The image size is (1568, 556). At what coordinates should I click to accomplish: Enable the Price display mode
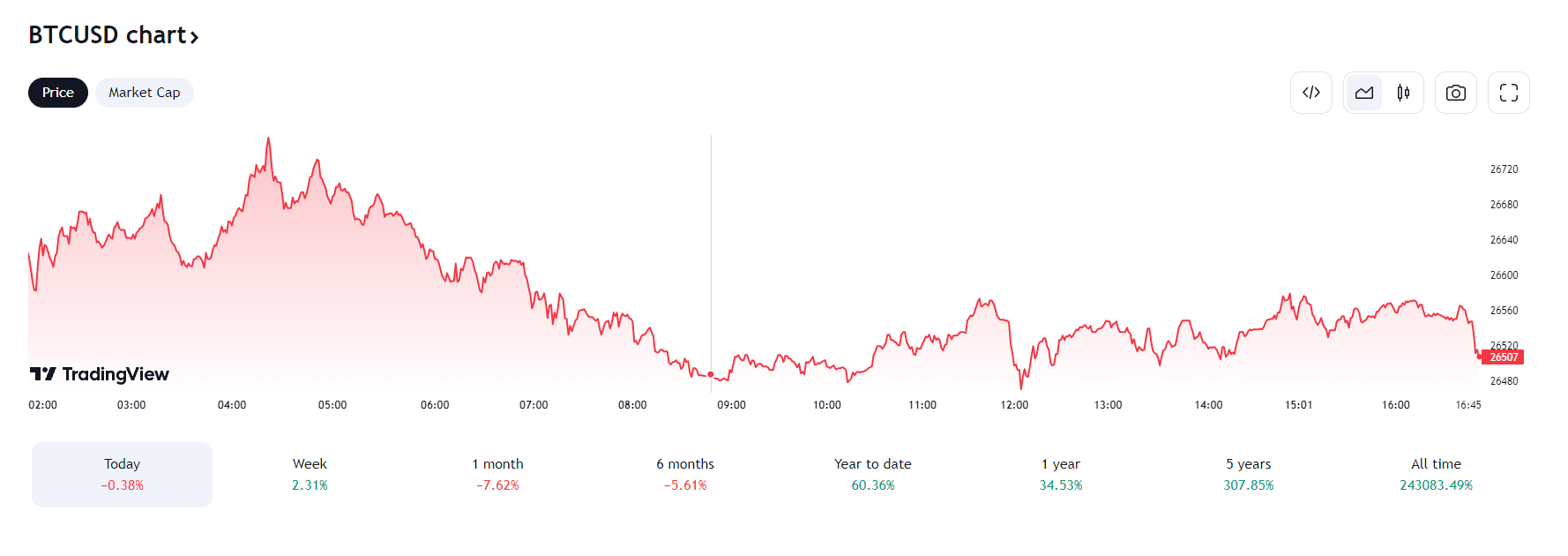(57, 92)
